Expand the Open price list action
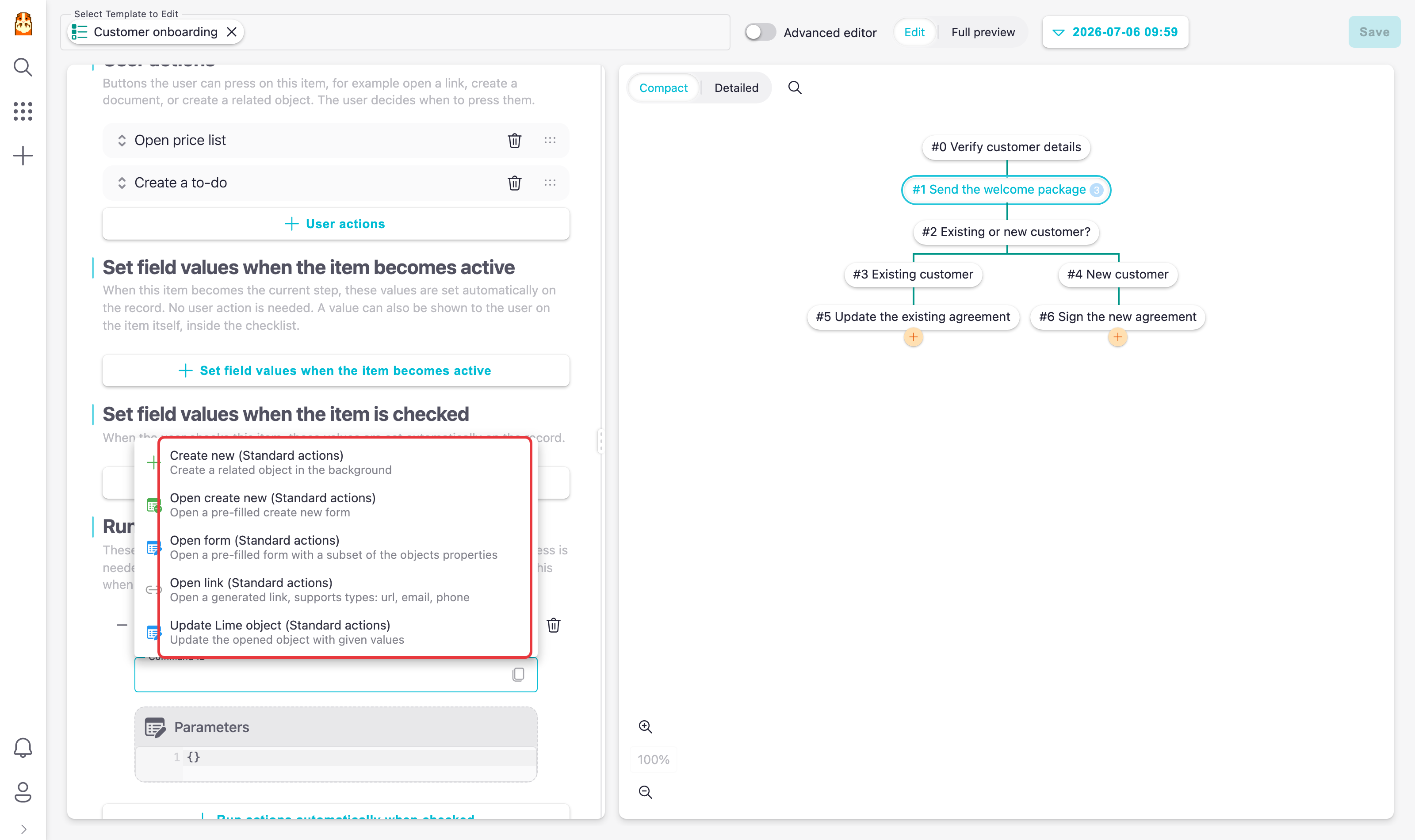 pos(122,141)
